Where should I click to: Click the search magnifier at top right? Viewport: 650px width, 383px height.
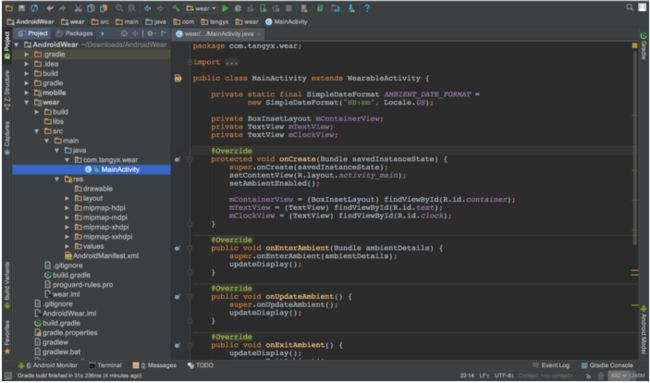(630, 7)
